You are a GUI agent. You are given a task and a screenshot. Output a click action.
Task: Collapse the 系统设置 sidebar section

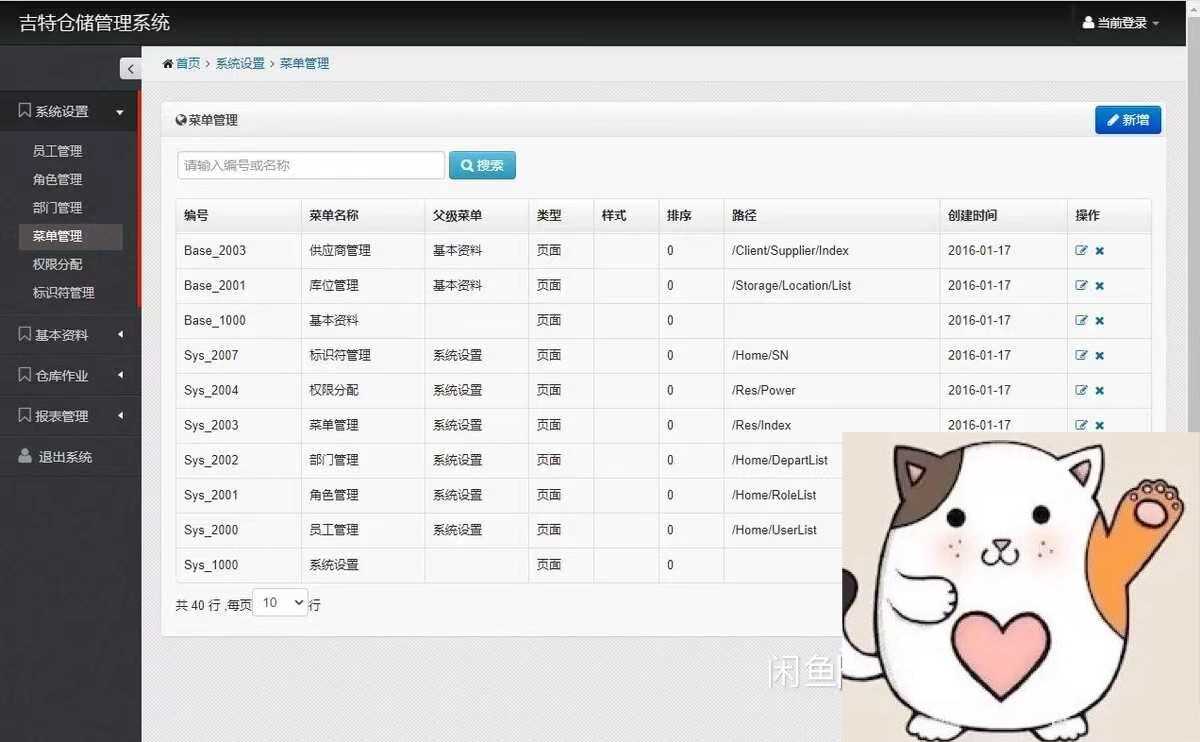coord(69,112)
